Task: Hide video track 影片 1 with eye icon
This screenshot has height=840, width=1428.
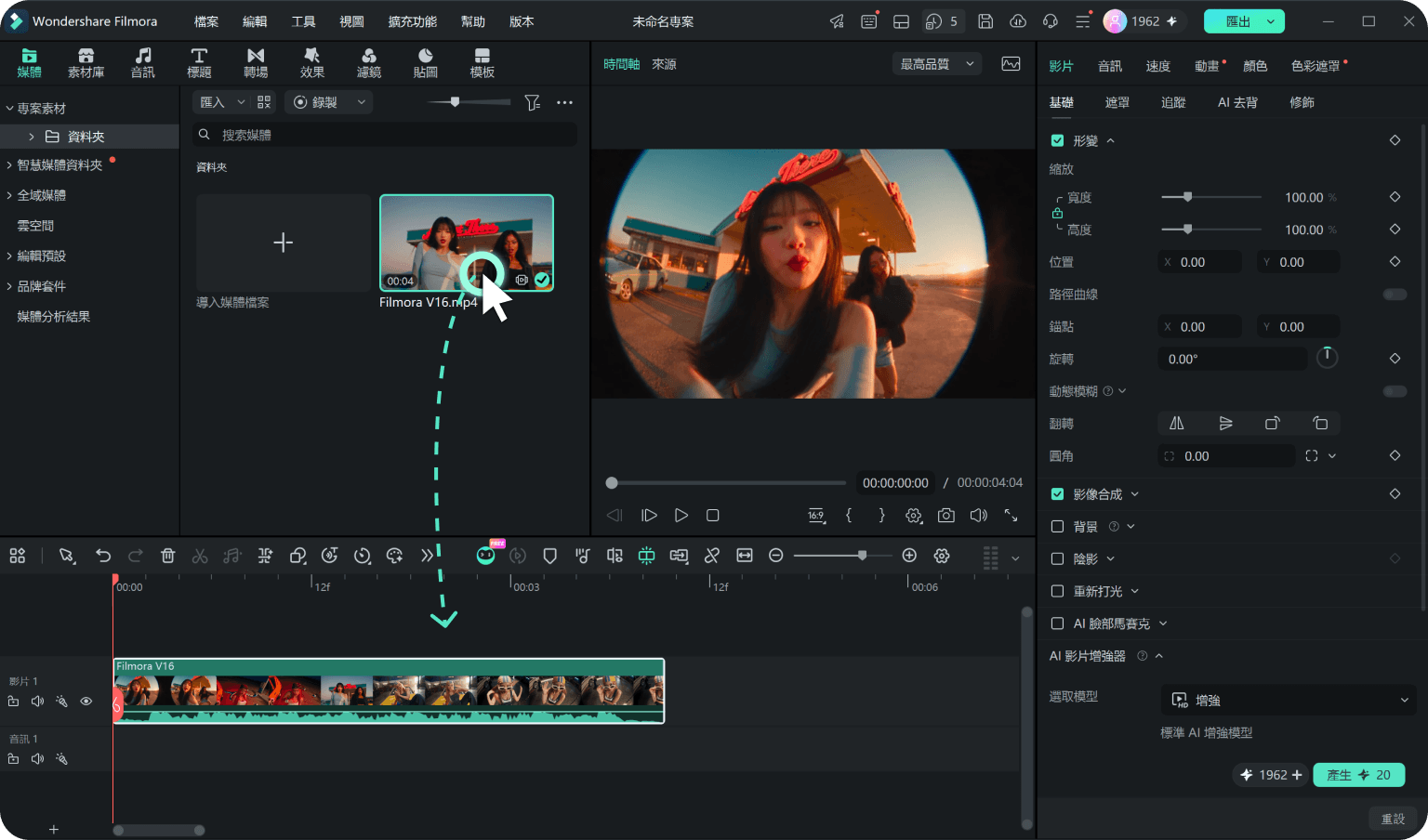Action: coord(86,702)
